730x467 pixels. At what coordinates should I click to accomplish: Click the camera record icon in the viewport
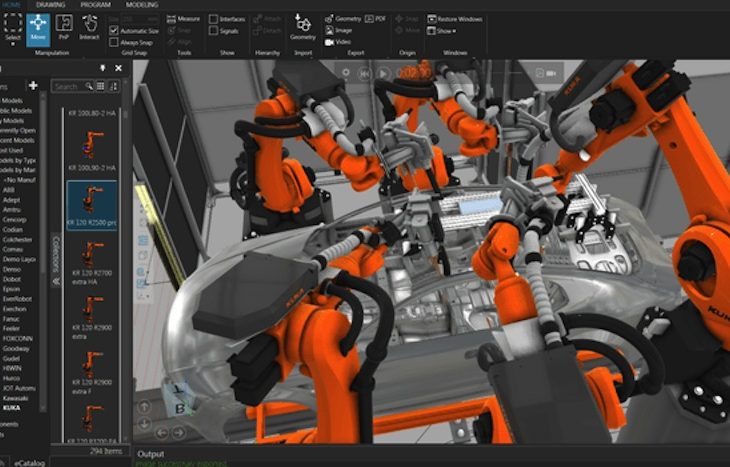[x=552, y=73]
